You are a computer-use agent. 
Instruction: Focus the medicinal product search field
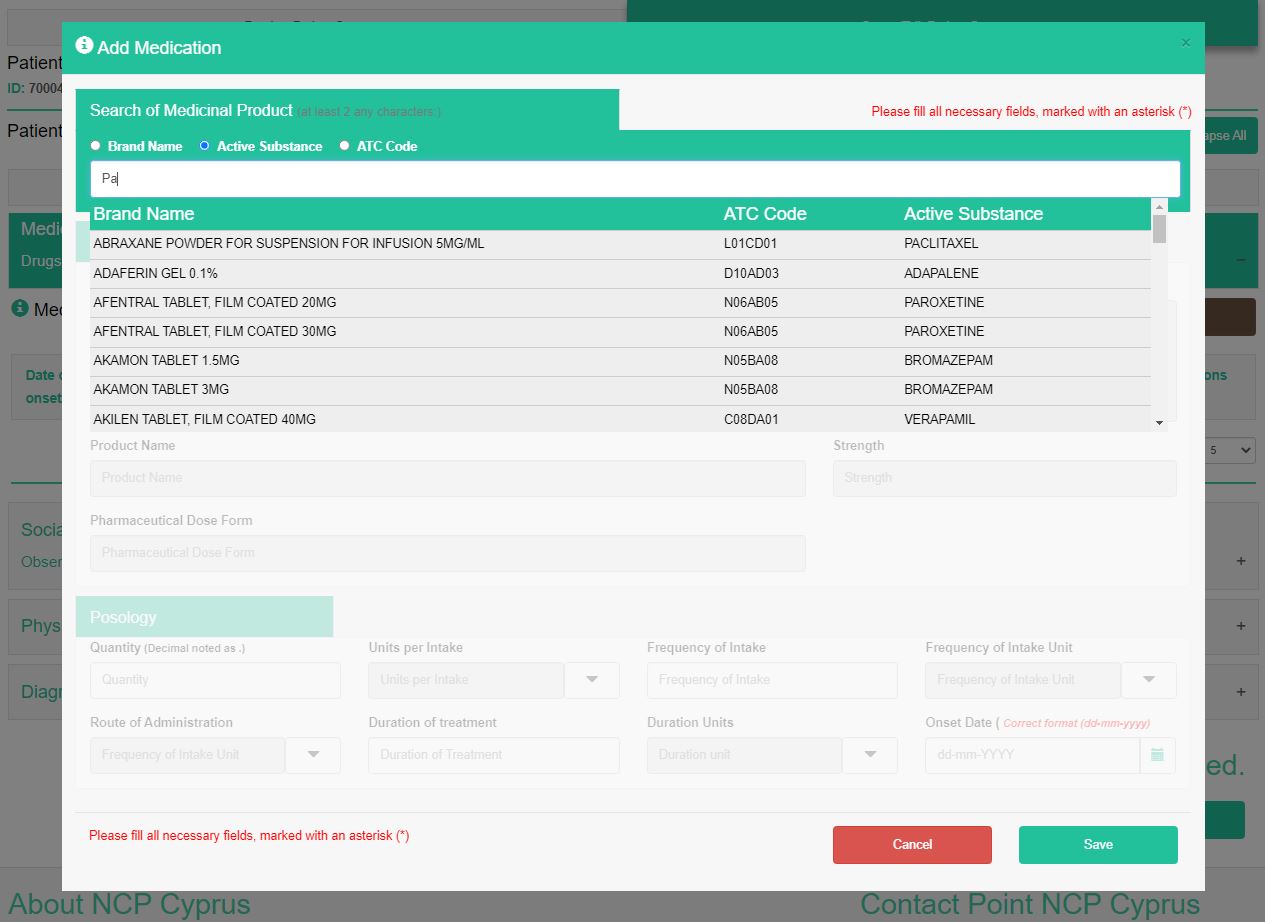click(635, 179)
